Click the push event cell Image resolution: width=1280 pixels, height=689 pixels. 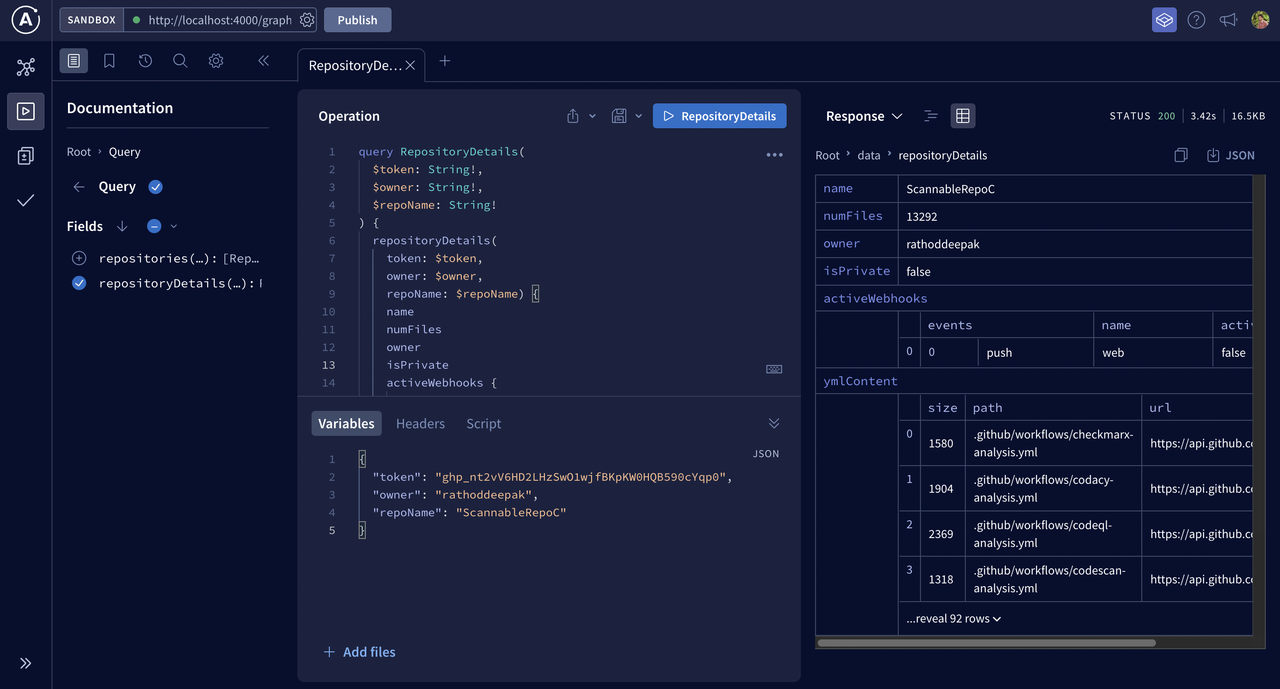point(1035,352)
